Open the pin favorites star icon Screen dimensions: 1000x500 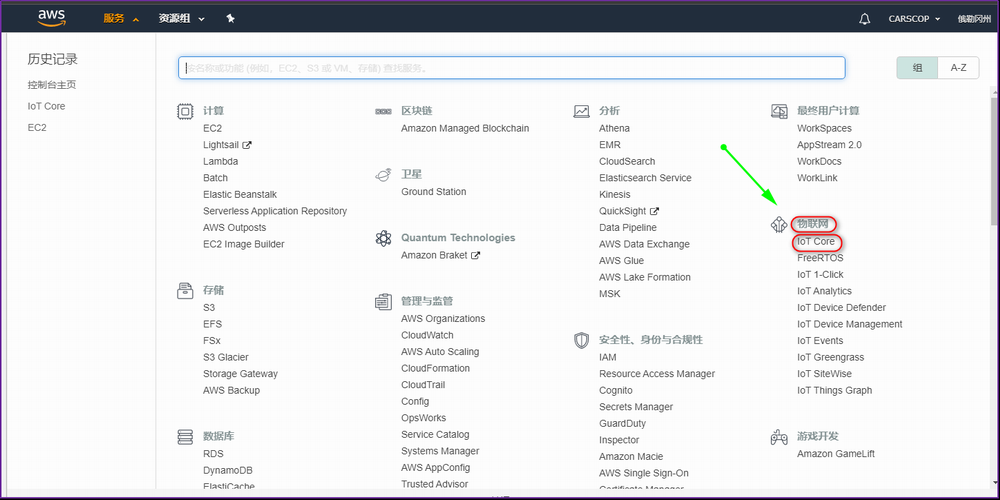(x=231, y=18)
